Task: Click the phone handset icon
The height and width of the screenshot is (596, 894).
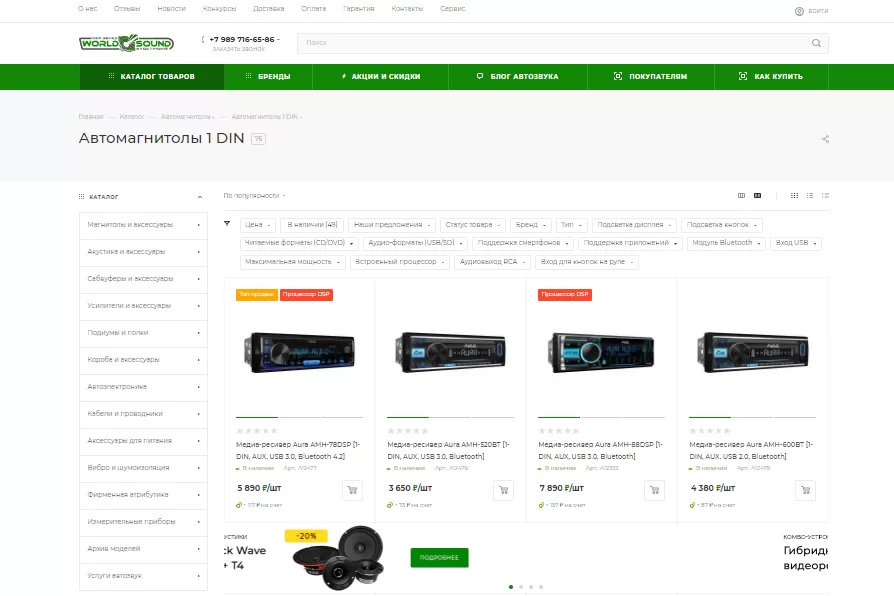Action: tap(204, 39)
